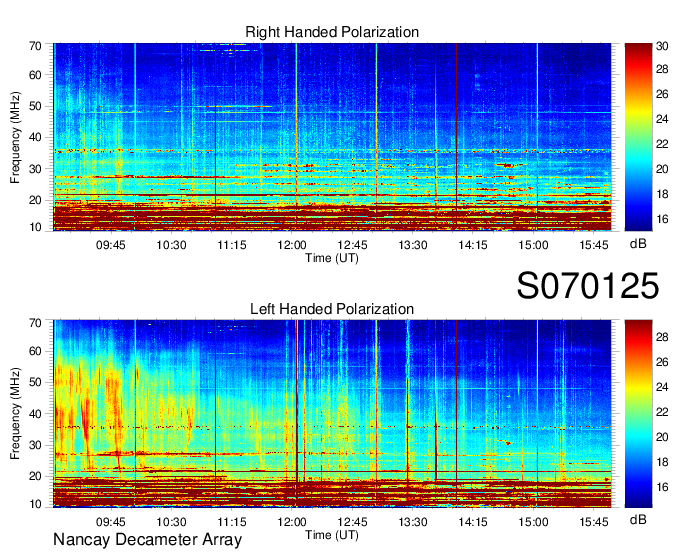Screen dimensions: 680x552
Task: Click the 15:00 time tick on the Left Handed plot
Action: click(x=533, y=522)
